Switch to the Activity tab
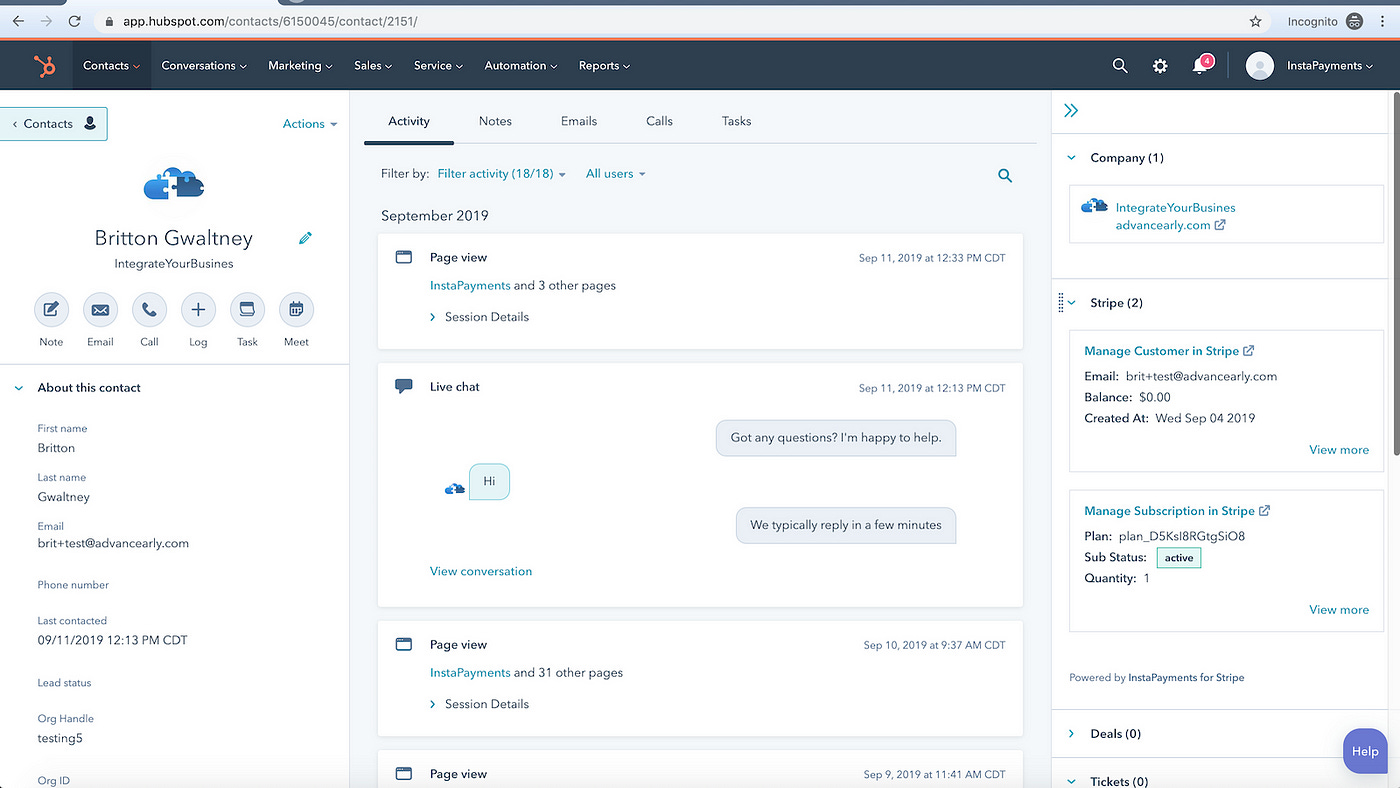Screen dimensions: 1400x788 pyautogui.click(x=409, y=121)
